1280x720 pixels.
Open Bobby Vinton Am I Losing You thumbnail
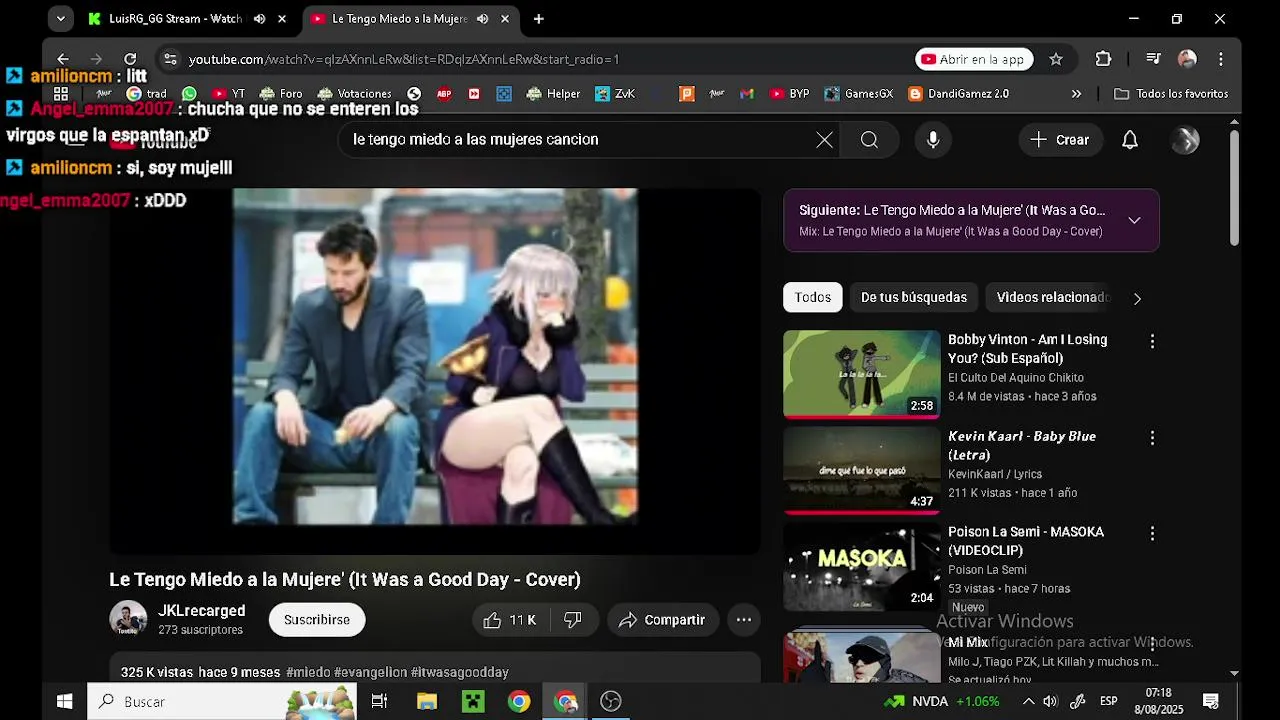point(862,374)
